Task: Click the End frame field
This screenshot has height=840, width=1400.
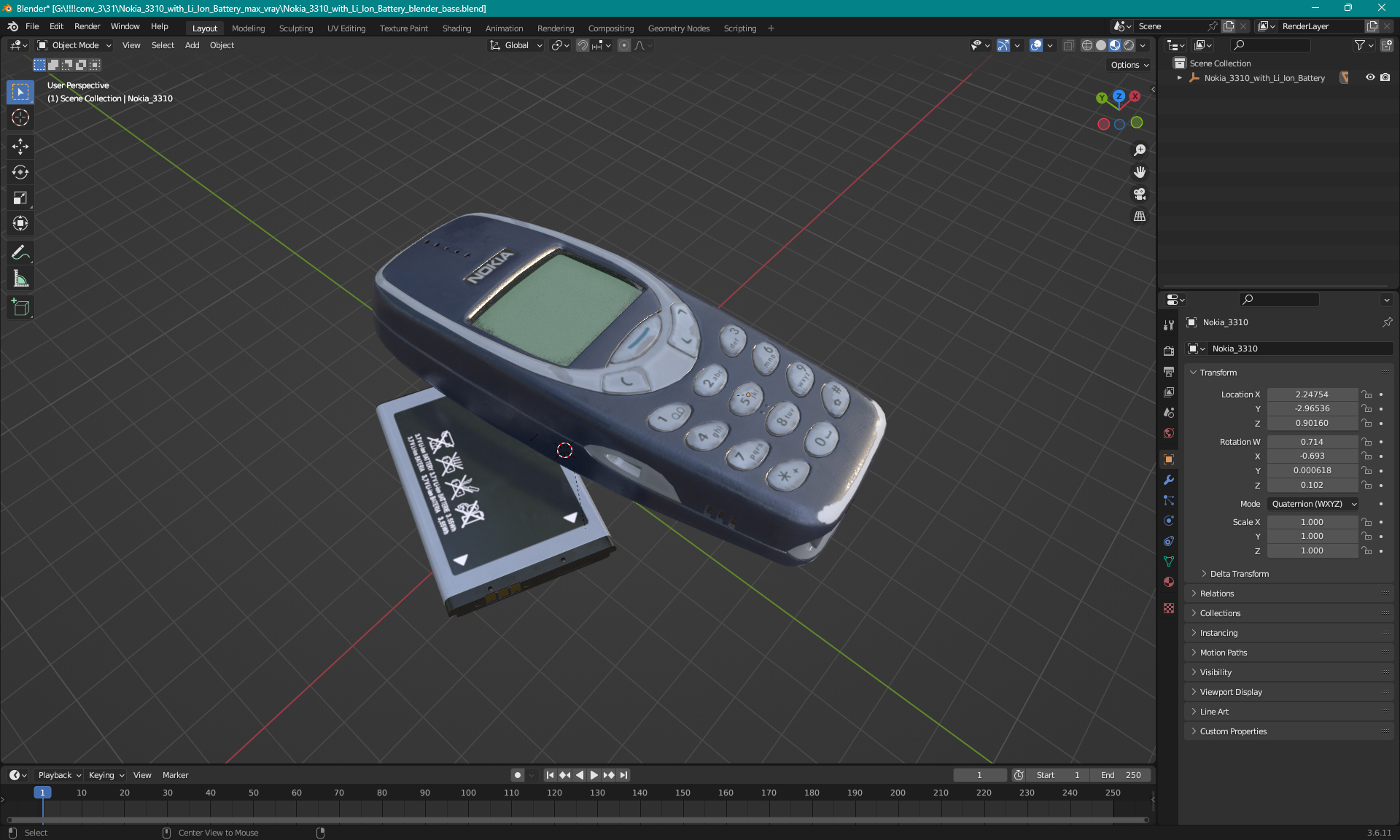Action: [1122, 775]
